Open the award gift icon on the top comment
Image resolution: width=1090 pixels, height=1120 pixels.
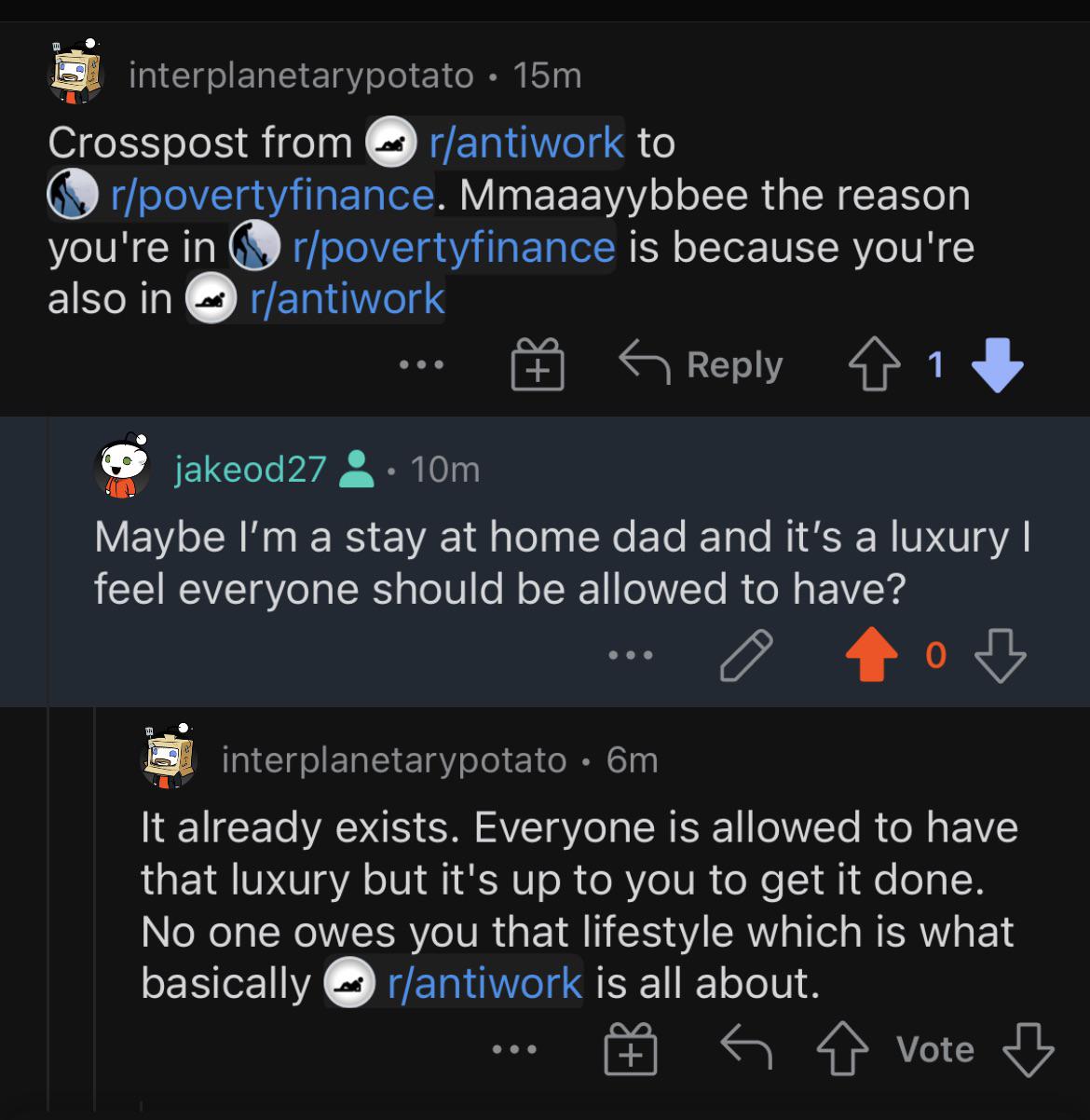pyautogui.click(x=537, y=365)
